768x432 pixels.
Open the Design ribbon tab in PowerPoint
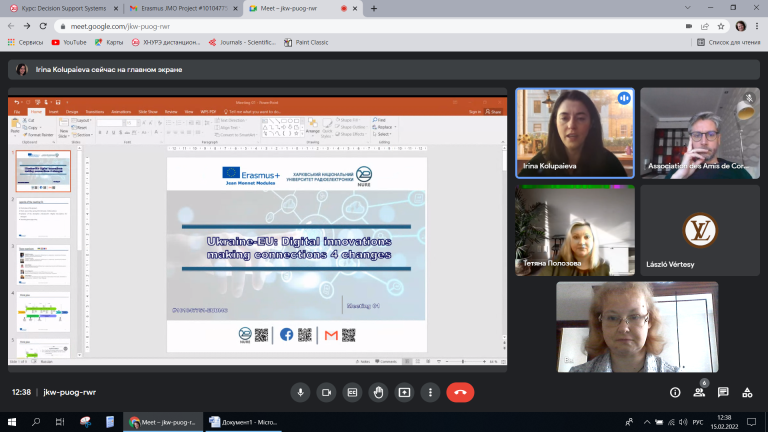pos(72,112)
